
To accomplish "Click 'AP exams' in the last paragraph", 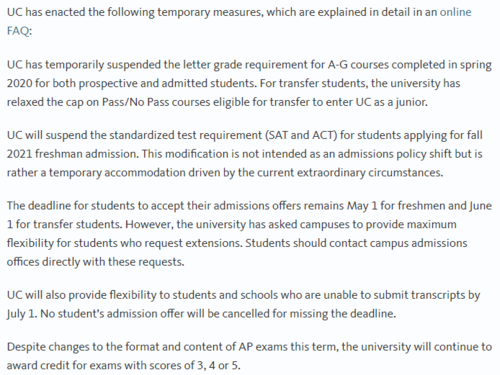I will pos(263,347).
